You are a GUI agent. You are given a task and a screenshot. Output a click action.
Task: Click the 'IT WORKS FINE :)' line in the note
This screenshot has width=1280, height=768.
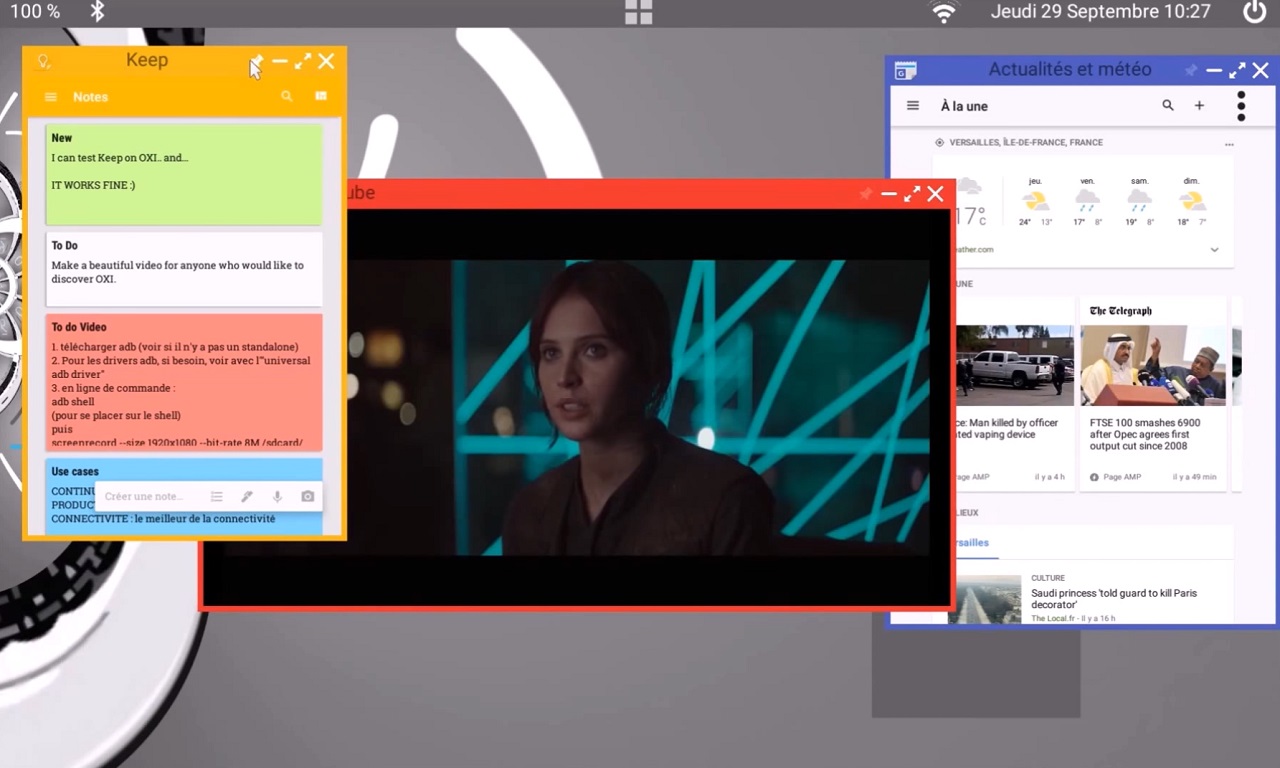[93, 185]
